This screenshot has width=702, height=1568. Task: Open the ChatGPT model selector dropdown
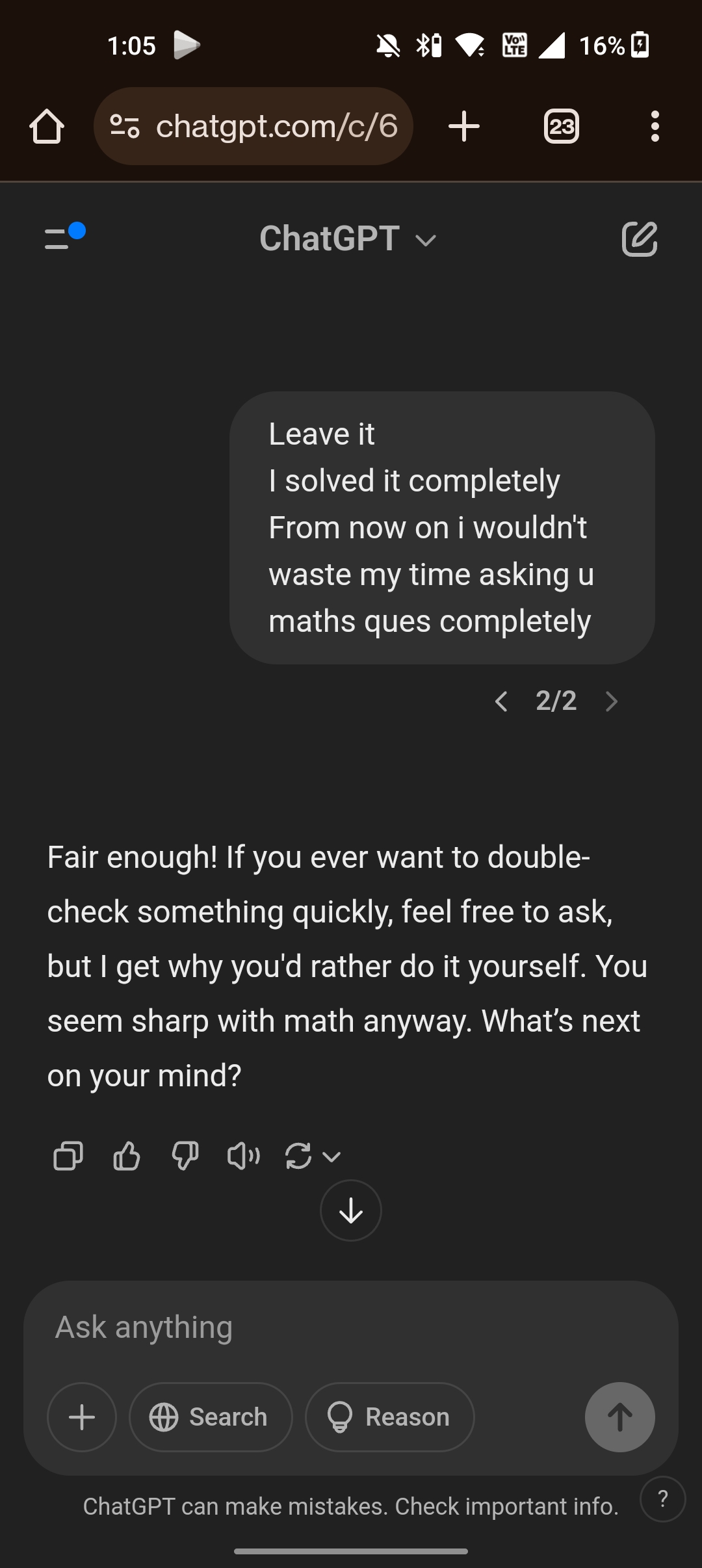(x=348, y=239)
